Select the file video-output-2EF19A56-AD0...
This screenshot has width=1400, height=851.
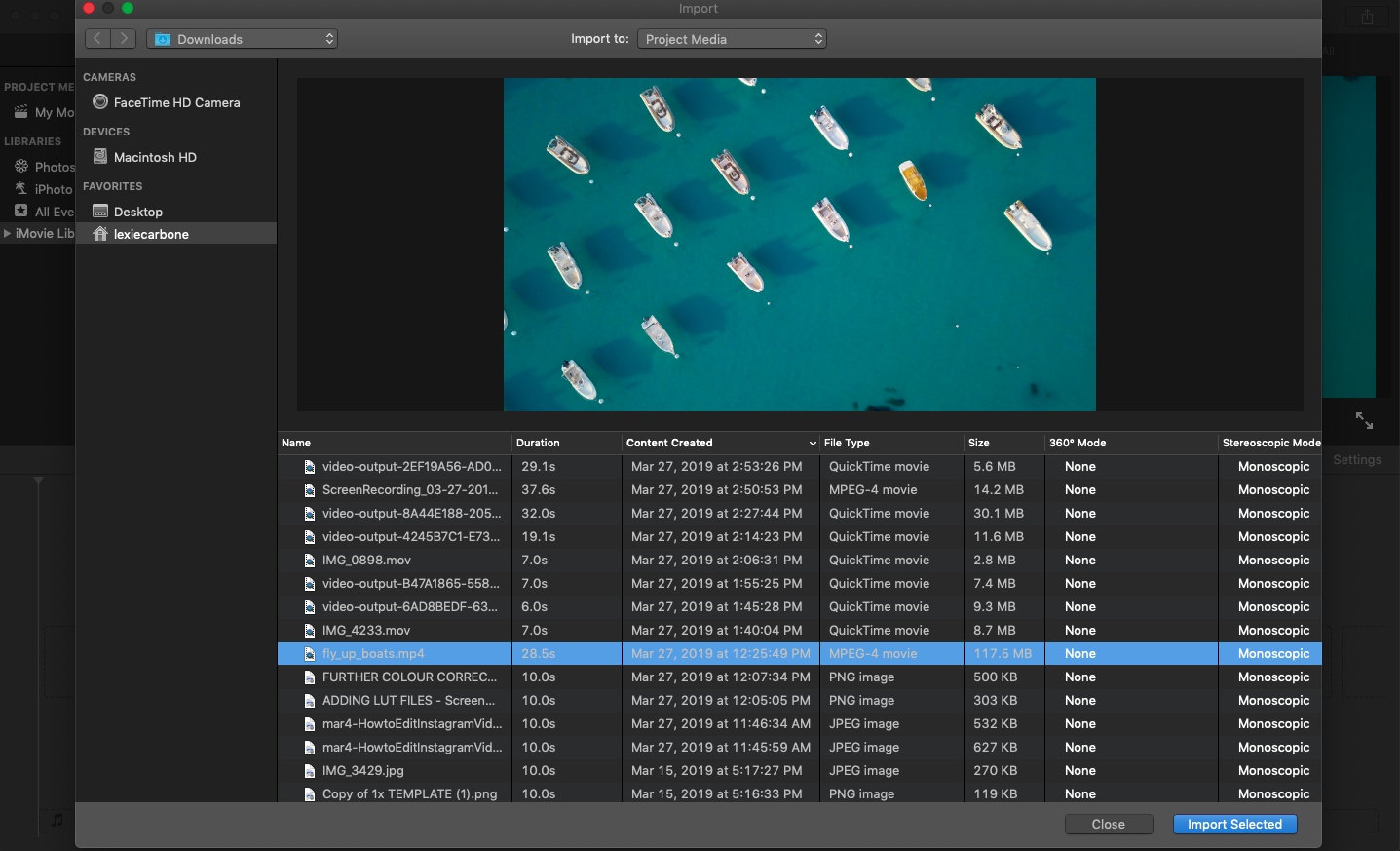coord(412,467)
